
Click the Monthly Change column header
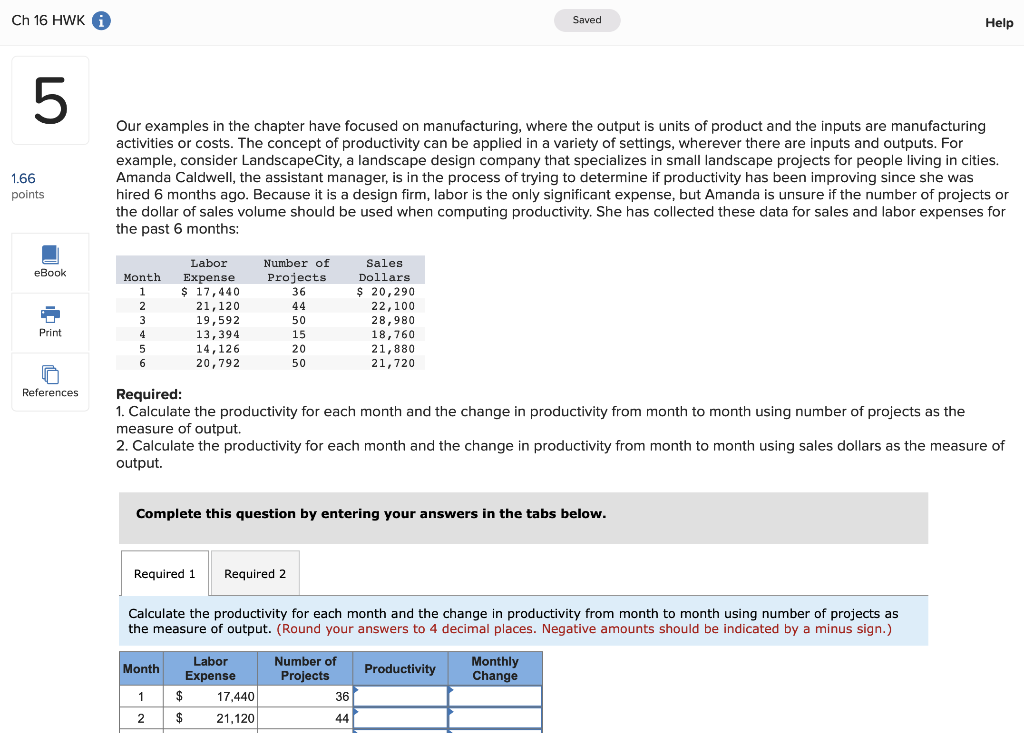[x=494, y=668]
